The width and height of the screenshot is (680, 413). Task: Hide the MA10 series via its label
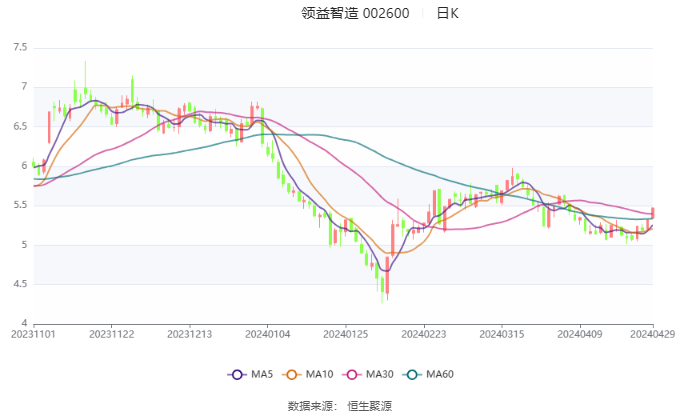pyautogui.click(x=321, y=375)
